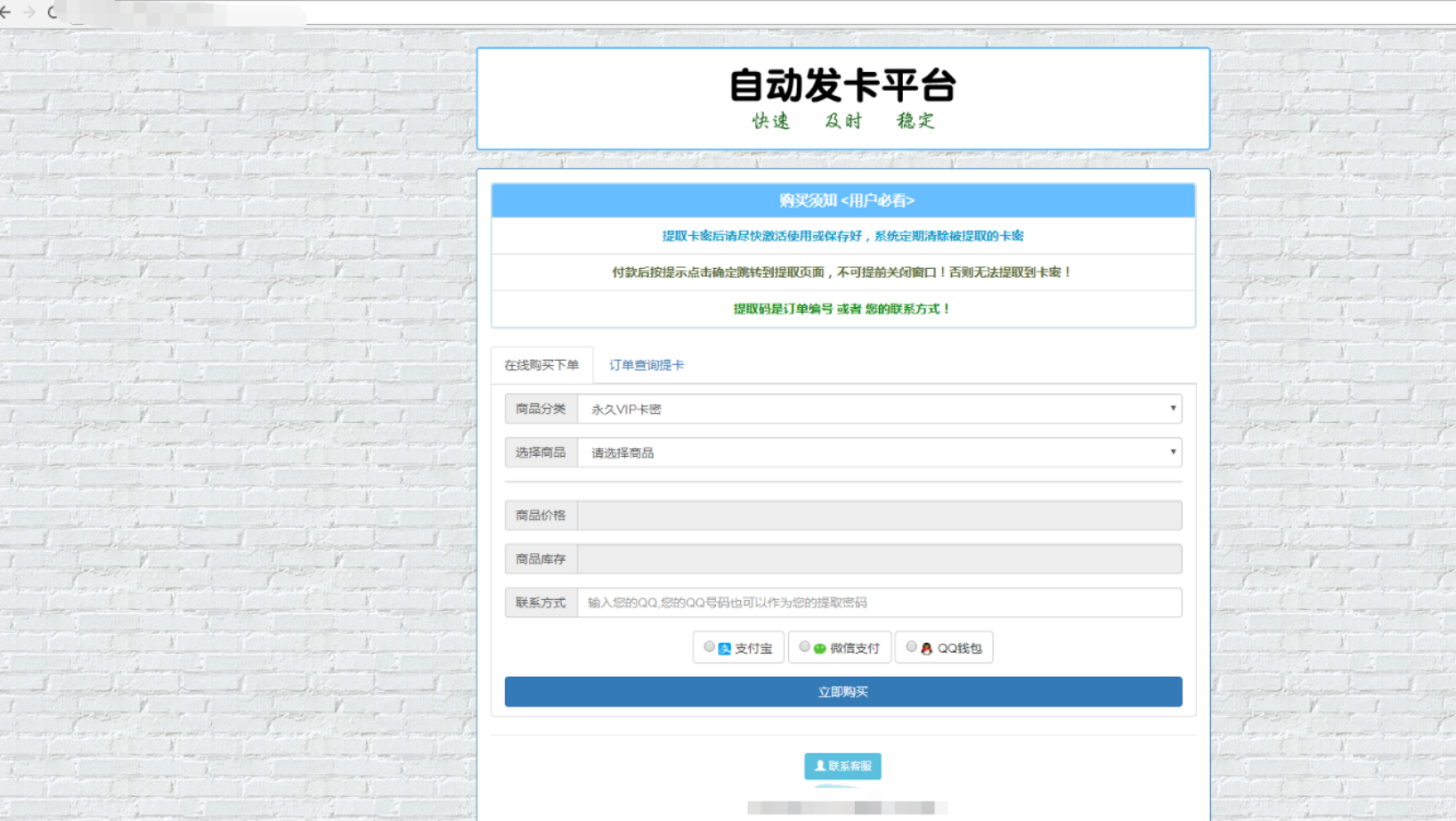Click the QQ penguin wallet icon
The height and width of the screenshot is (821, 1456).
(x=926, y=648)
